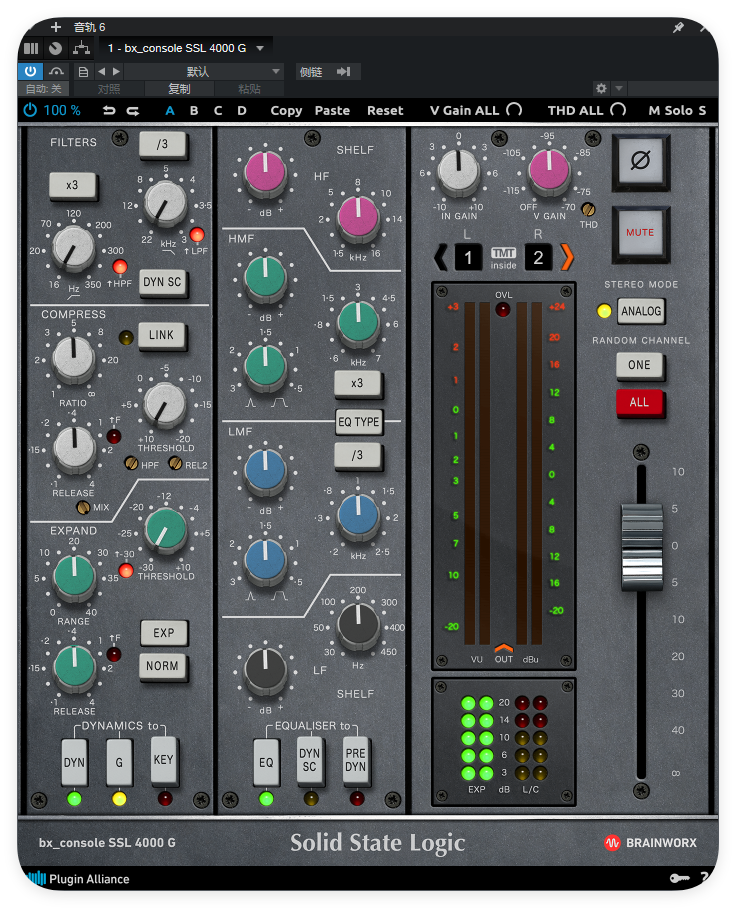This screenshot has height=908, width=736.
Task: Click the bypass arc icon next to power
Action: pos(56,71)
